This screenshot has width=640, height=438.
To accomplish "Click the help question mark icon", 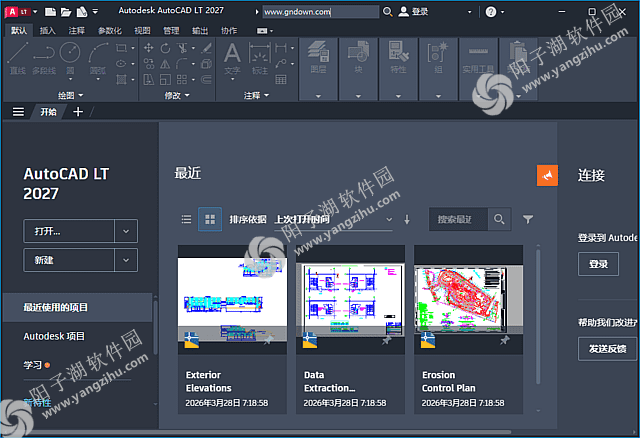I will 491,12.
